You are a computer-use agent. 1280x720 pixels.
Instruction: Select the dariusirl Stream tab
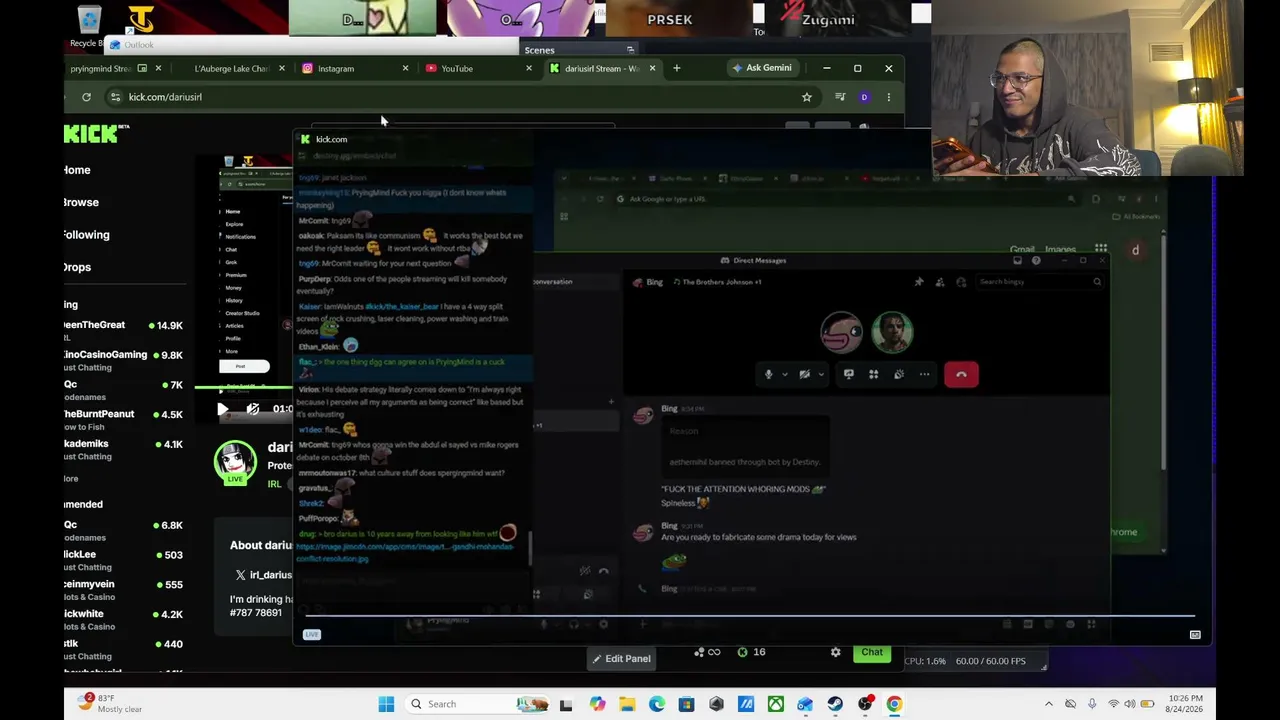[x=602, y=69]
